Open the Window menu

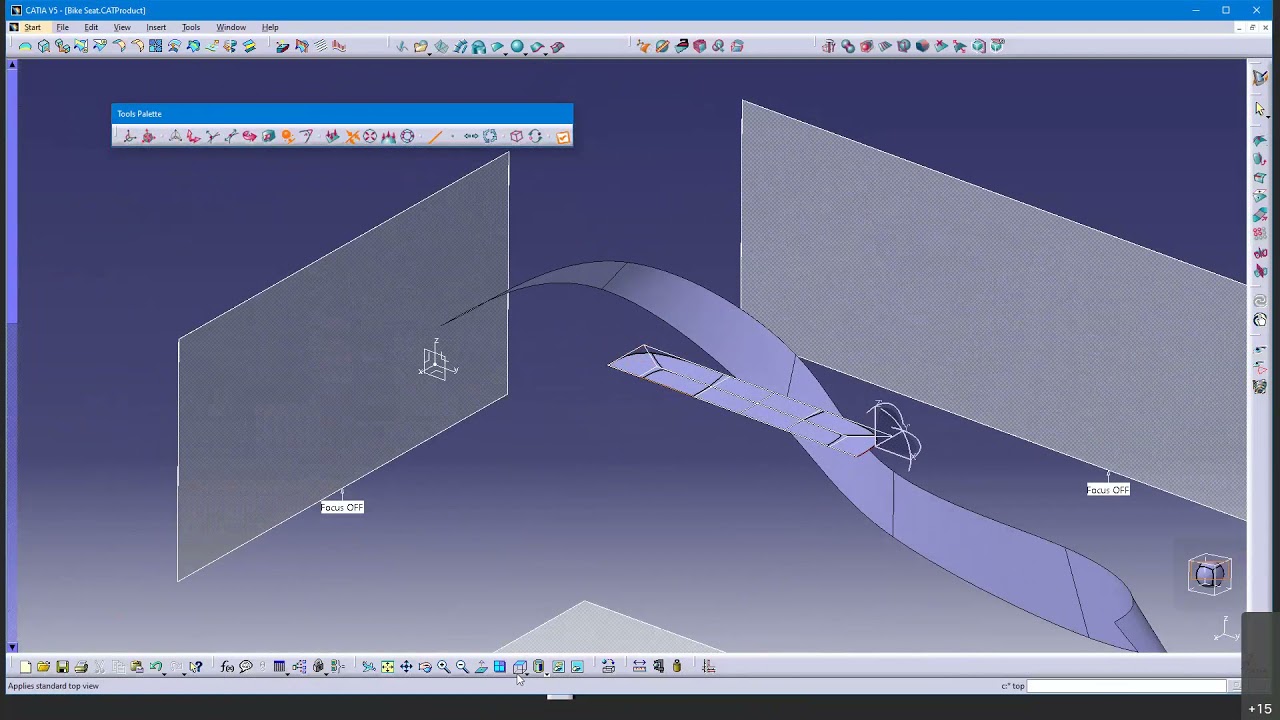(231, 27)
